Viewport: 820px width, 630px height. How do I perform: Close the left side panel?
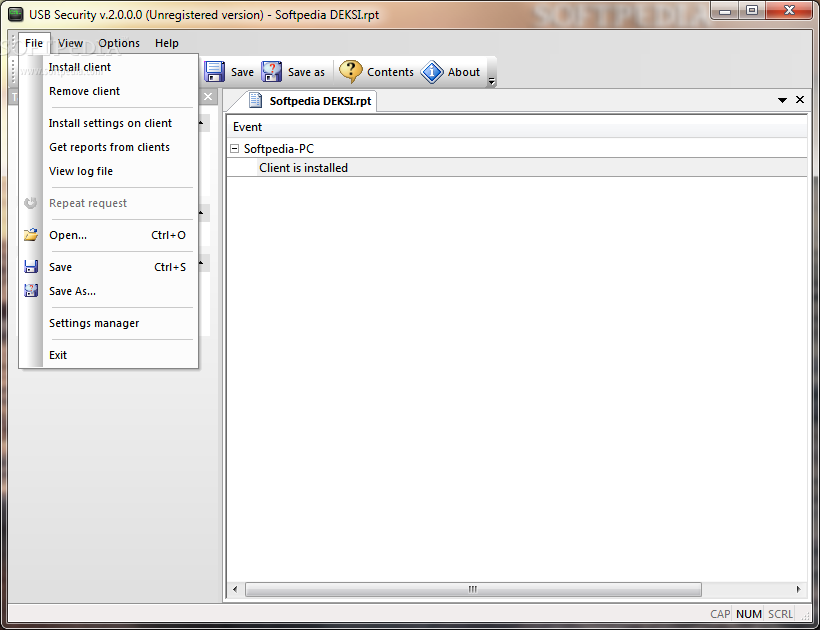(x=208, y=96)
